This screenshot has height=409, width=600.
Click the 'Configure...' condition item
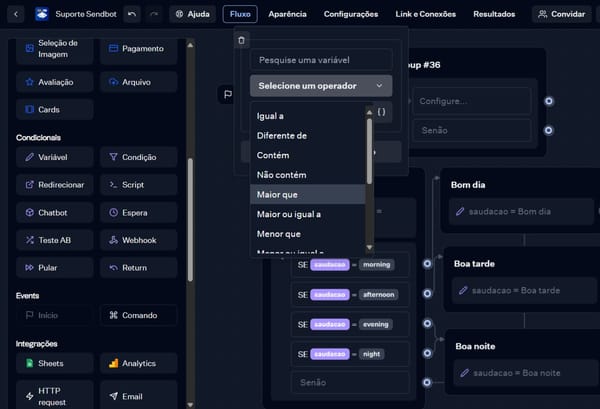pyautogui.click(x=472, y=101)
